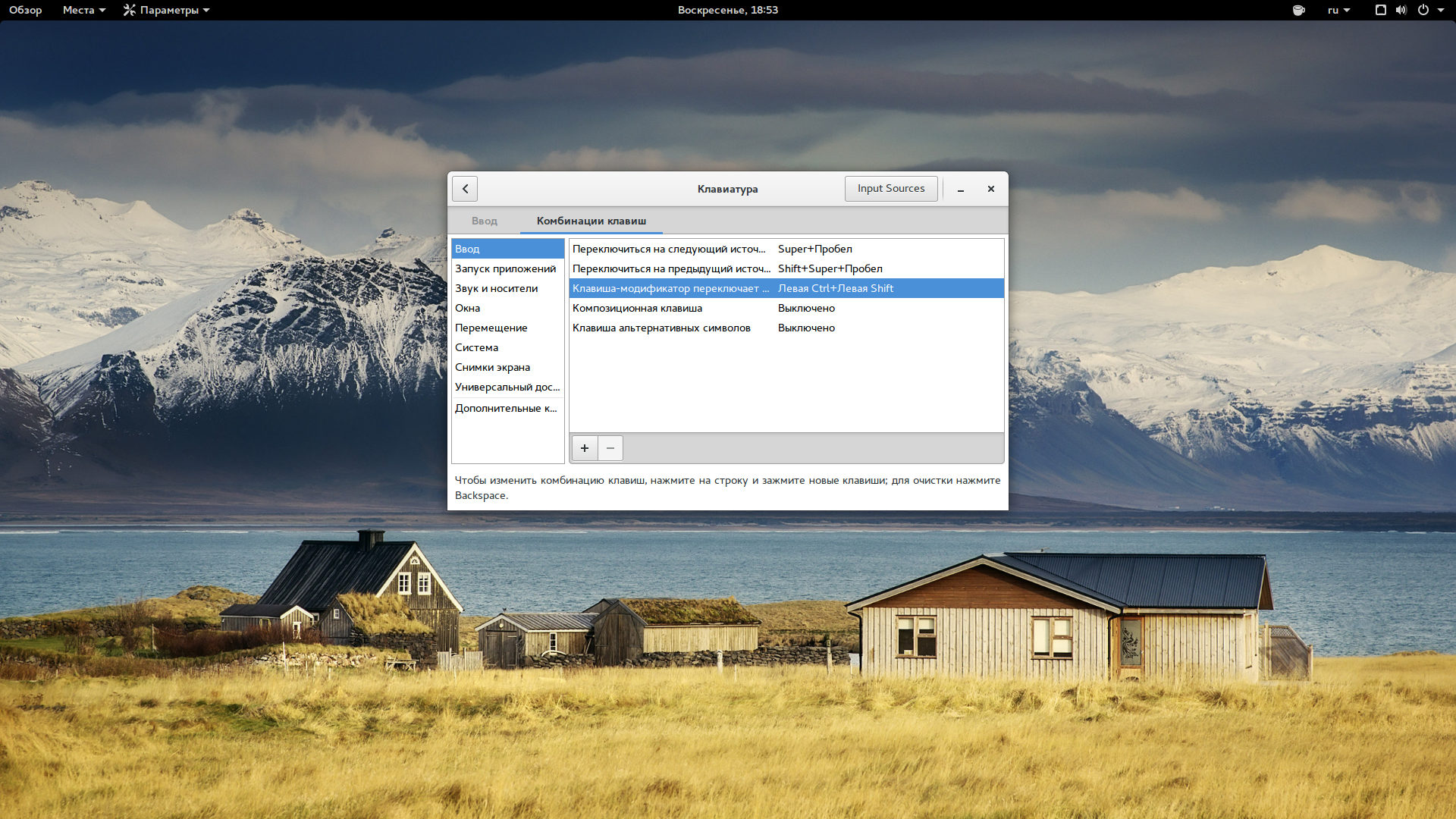Viewport: 1456px width, 819px height.
Task: Remove shortcut with the minus button
Action: click(610, 448)
